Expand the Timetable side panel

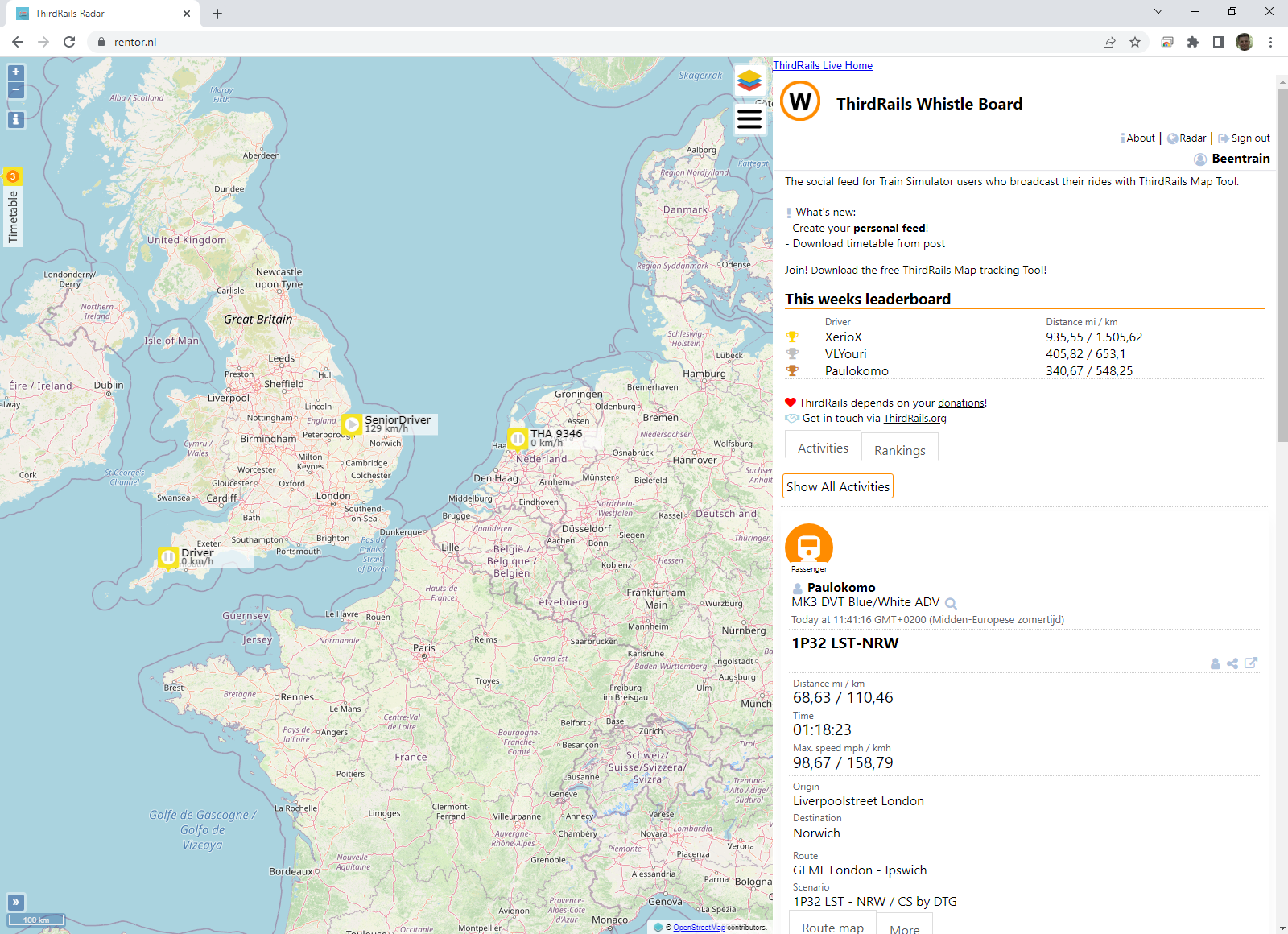[13, 208]
